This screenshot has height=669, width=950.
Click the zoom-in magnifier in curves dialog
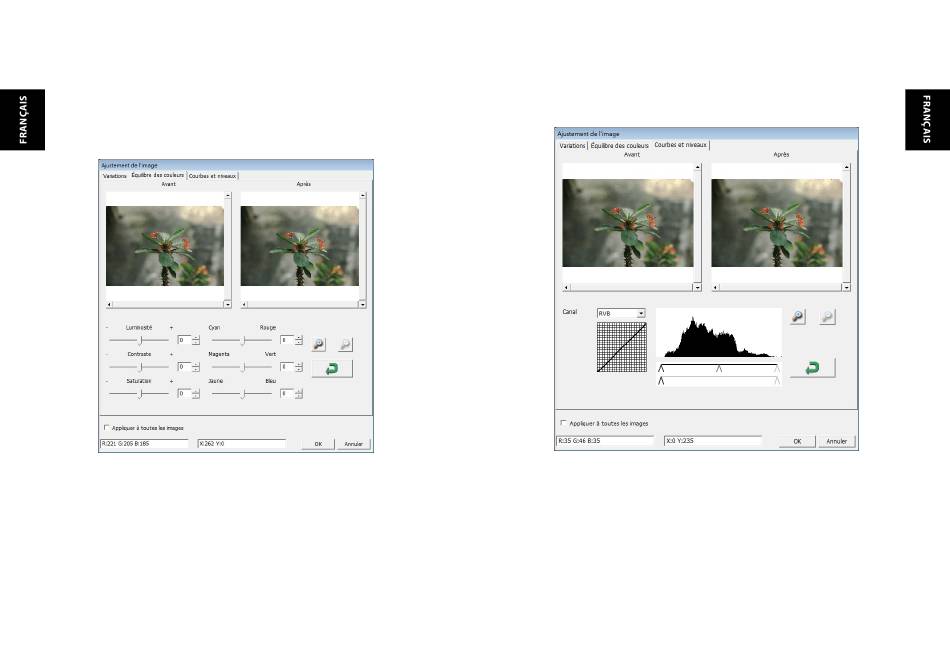(798, 316)
